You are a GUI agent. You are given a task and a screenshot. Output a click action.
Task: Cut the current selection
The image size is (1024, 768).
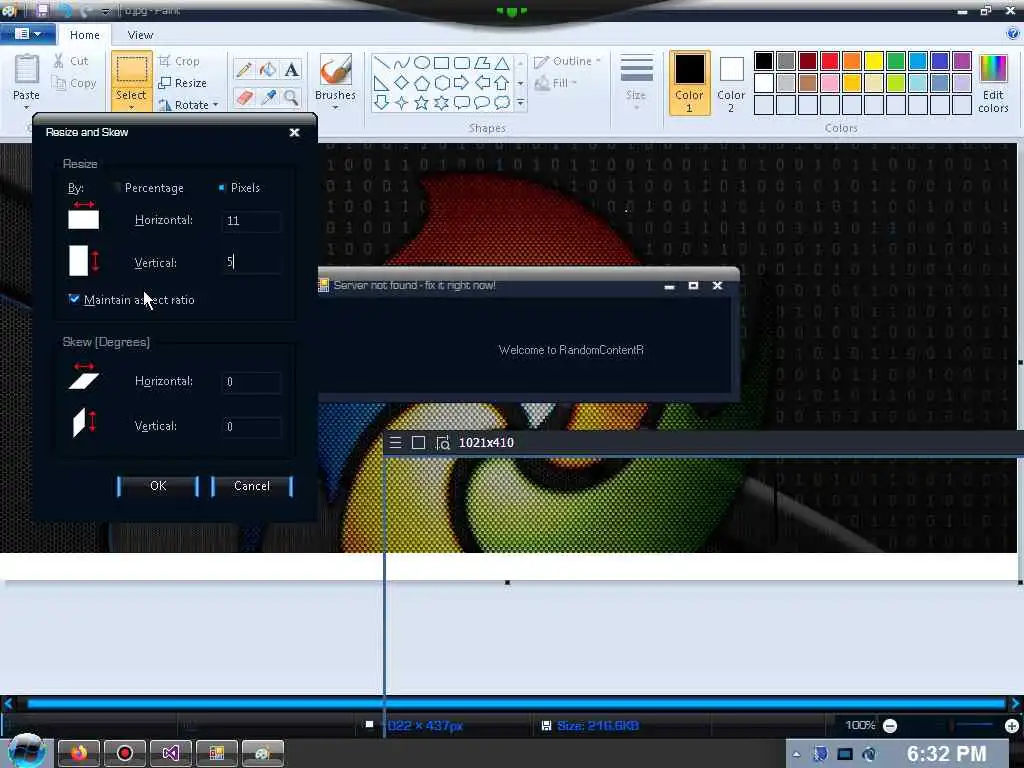(x=71, y=61)
